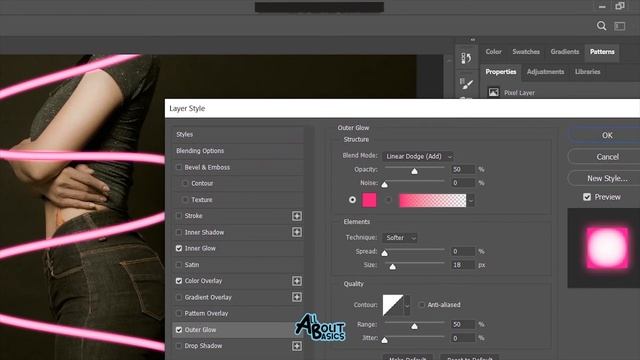Click the Range percentage field
Image resolution: width=640 pixels, height=360 pixels.
pyautogui.click(x=463, y=324)
